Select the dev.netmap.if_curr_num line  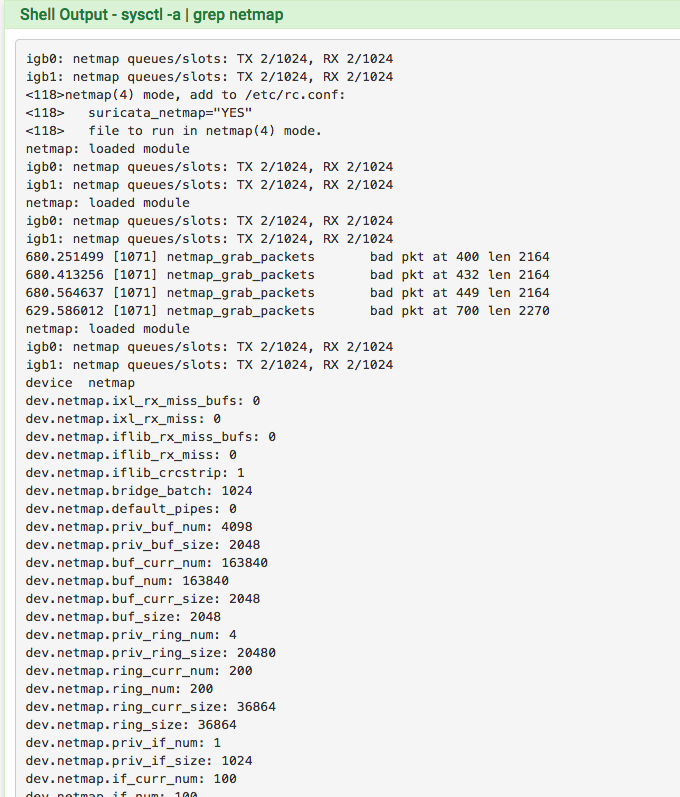(x=131, y=779)
